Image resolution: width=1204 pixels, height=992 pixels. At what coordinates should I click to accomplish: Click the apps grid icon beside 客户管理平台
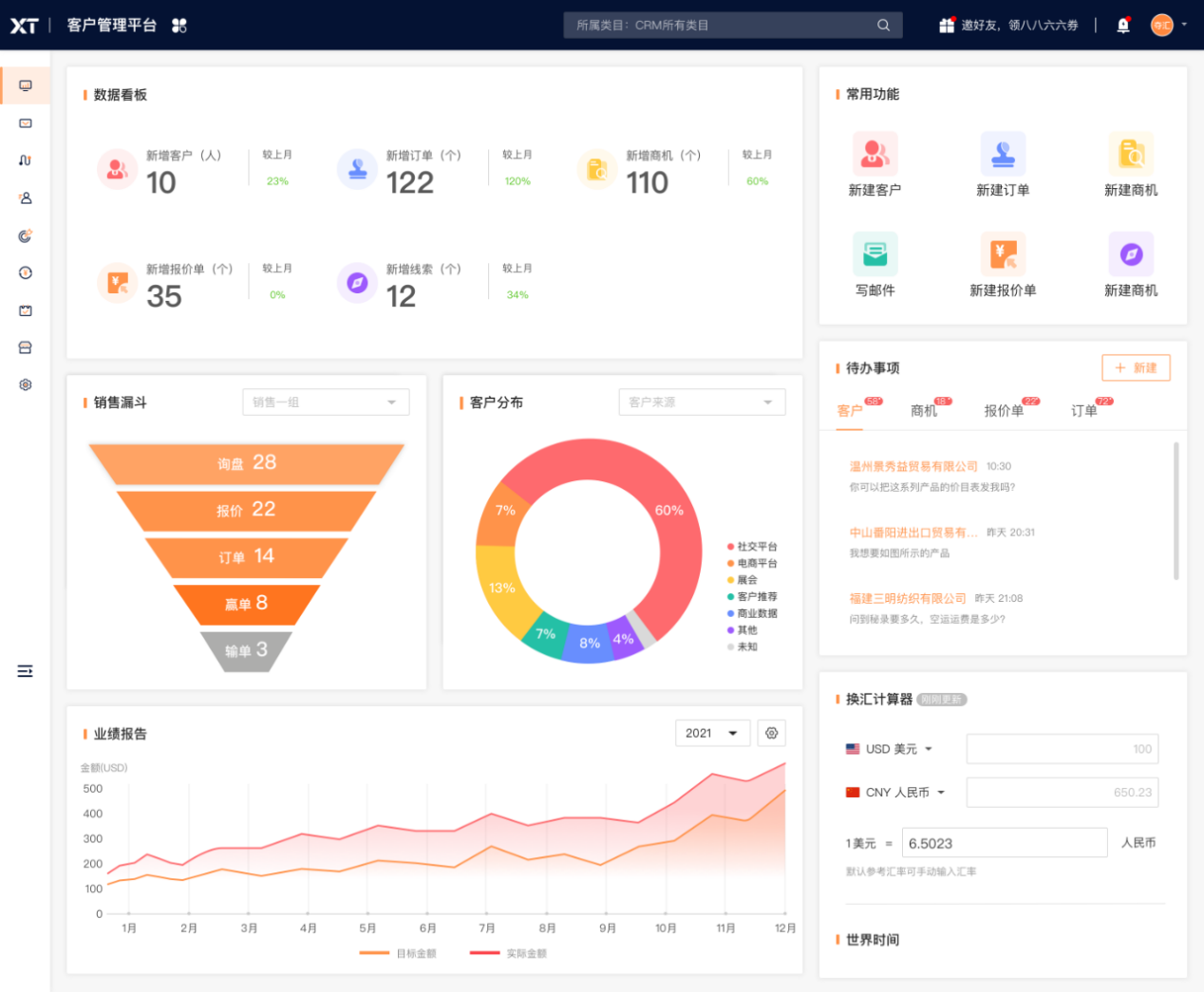click(x=179, y=26)
